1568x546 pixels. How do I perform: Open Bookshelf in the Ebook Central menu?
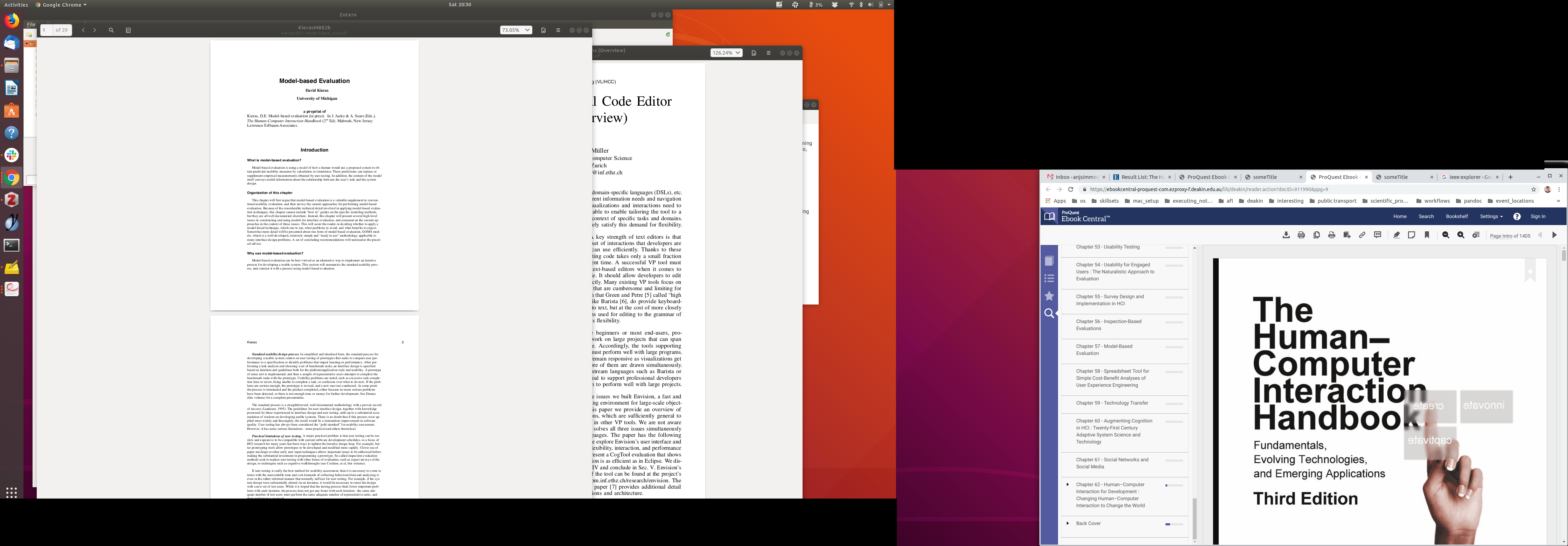[1457, 217]
